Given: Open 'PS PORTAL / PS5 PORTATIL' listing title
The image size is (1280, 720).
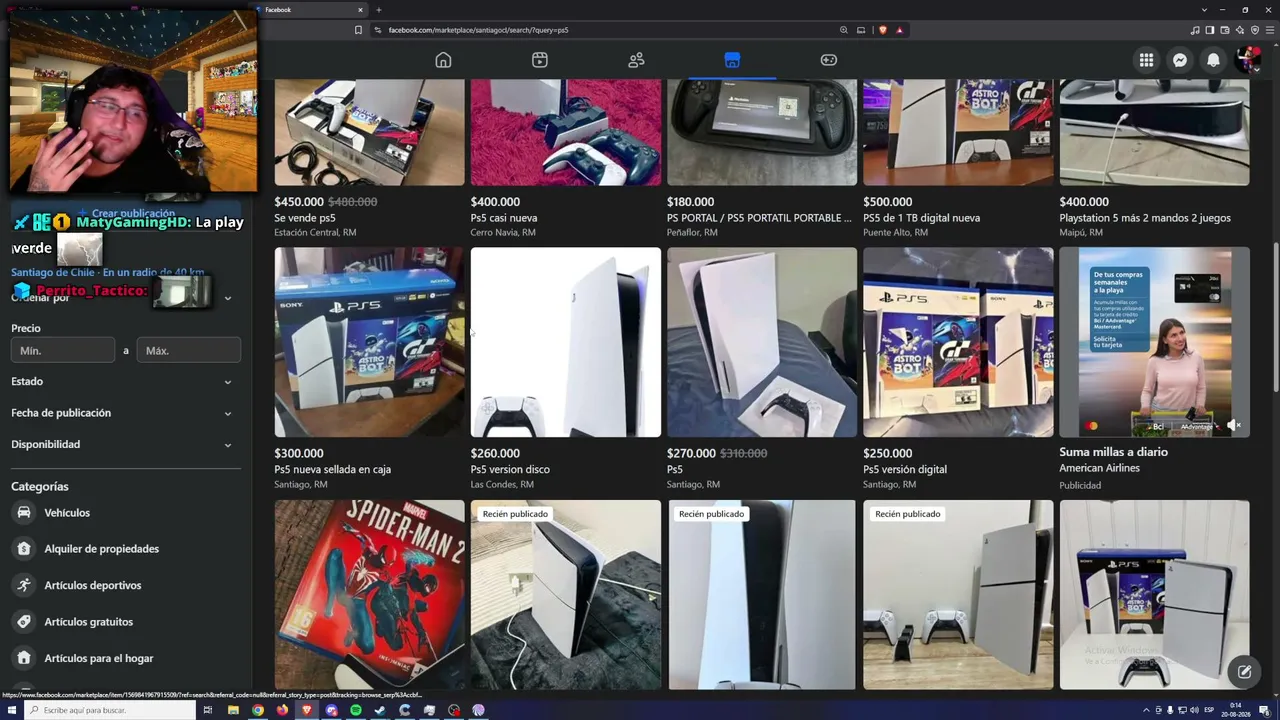Looking at the screenshot, I should point(759,218).
